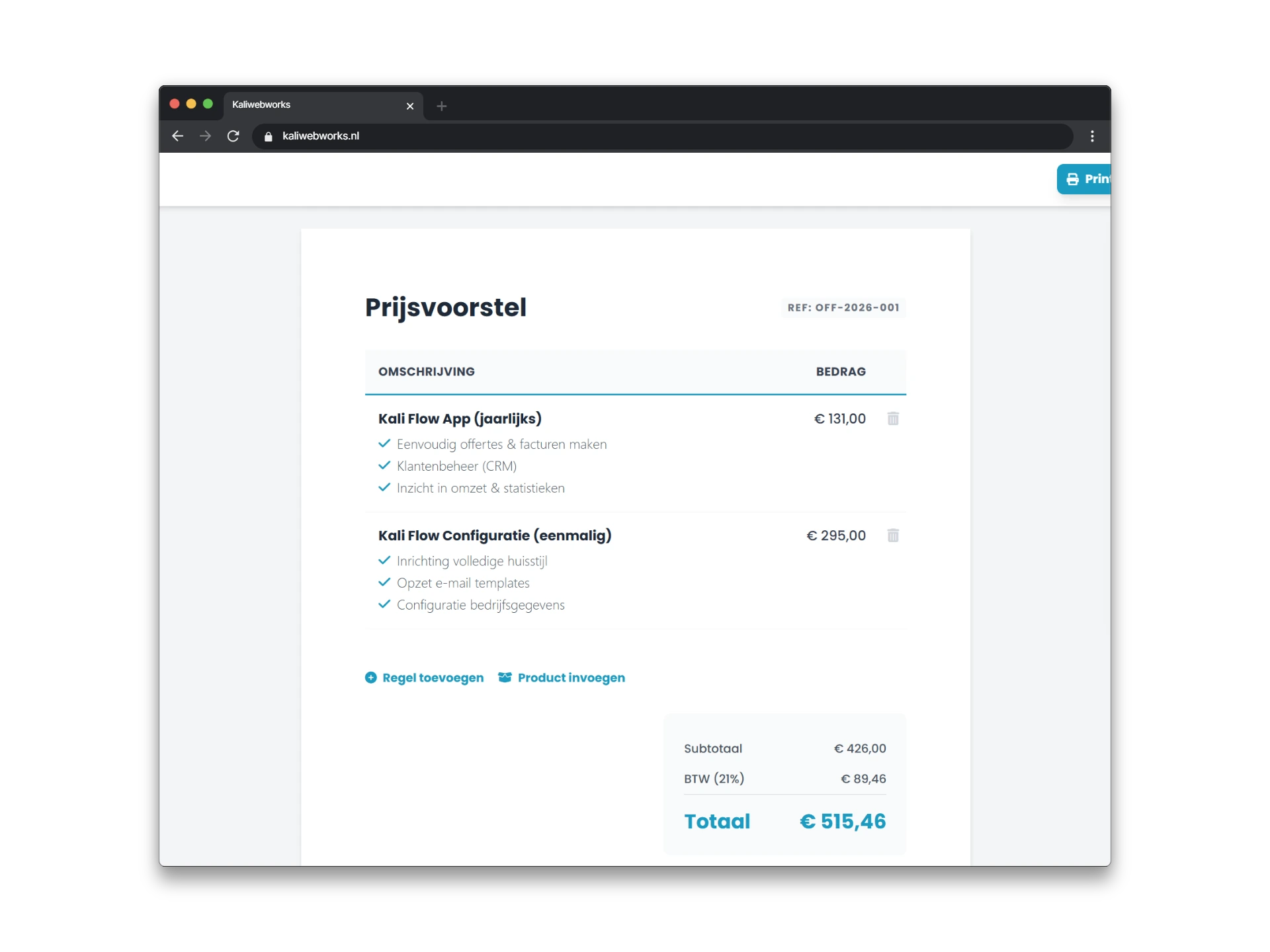Click the REF: OFF-2026-001 reference badge

[x=843, y=307]
